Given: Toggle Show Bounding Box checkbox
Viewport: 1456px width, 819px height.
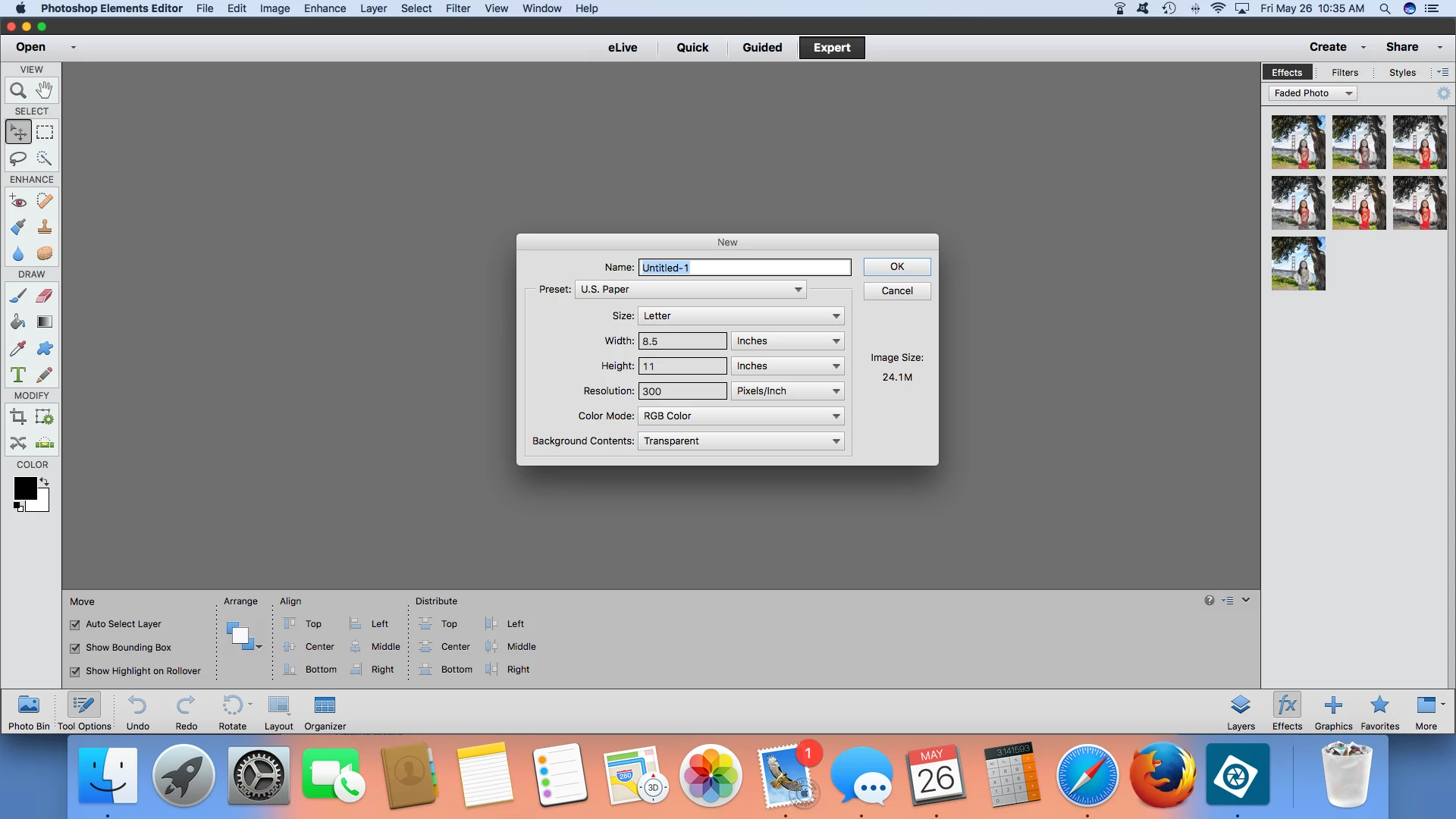Looking at the screenshot, I should click(x=75, y=648).
